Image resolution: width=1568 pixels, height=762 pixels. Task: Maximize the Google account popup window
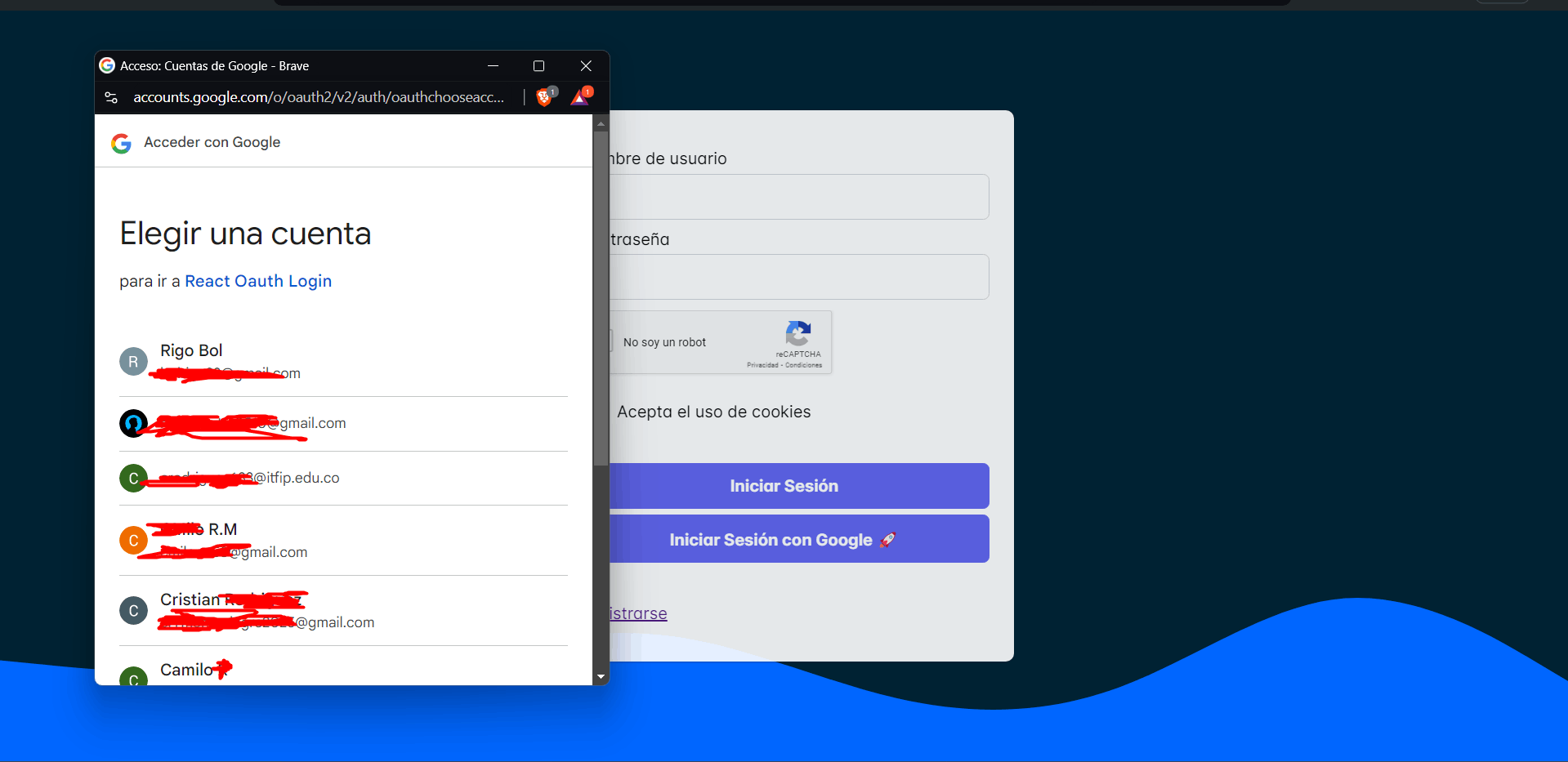[538, 65]
